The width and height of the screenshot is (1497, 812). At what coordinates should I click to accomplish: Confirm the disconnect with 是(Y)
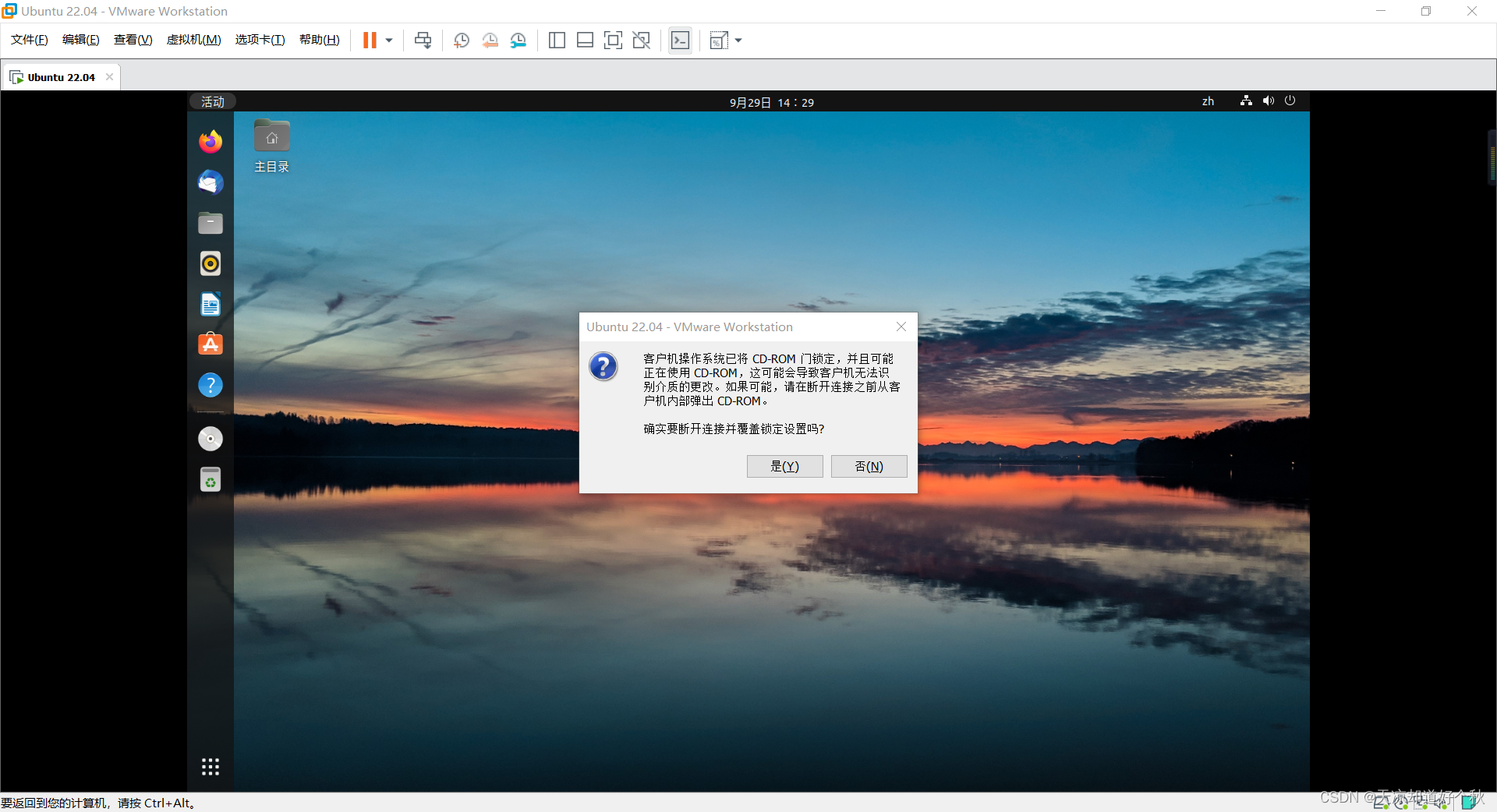point(784,466)
